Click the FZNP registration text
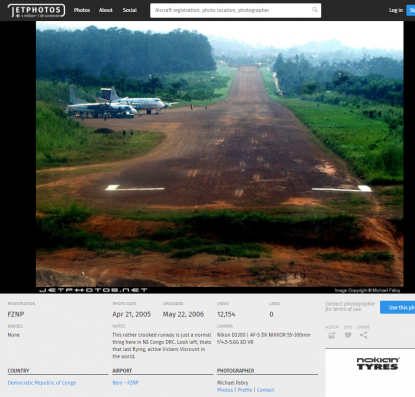Screen dimensions: 415x397 (16, 314)
